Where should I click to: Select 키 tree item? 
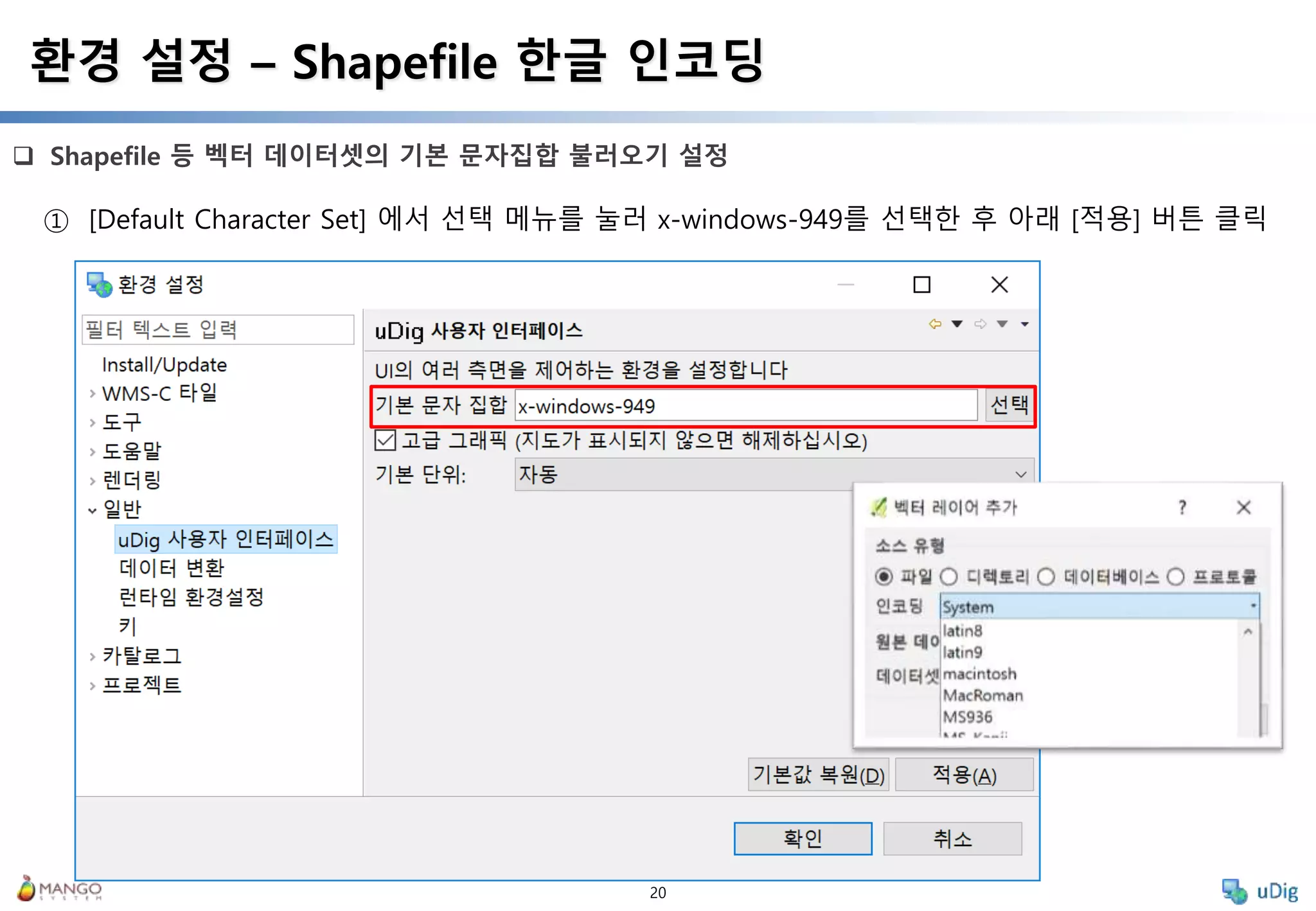pos(127,626)
